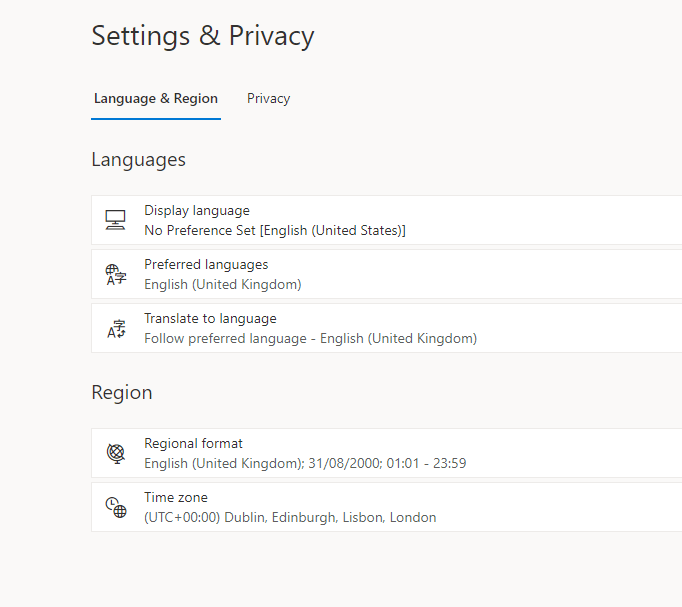682x607 pixels.
Task: Open the Preferred languages setting
Action: click(386, 274)
